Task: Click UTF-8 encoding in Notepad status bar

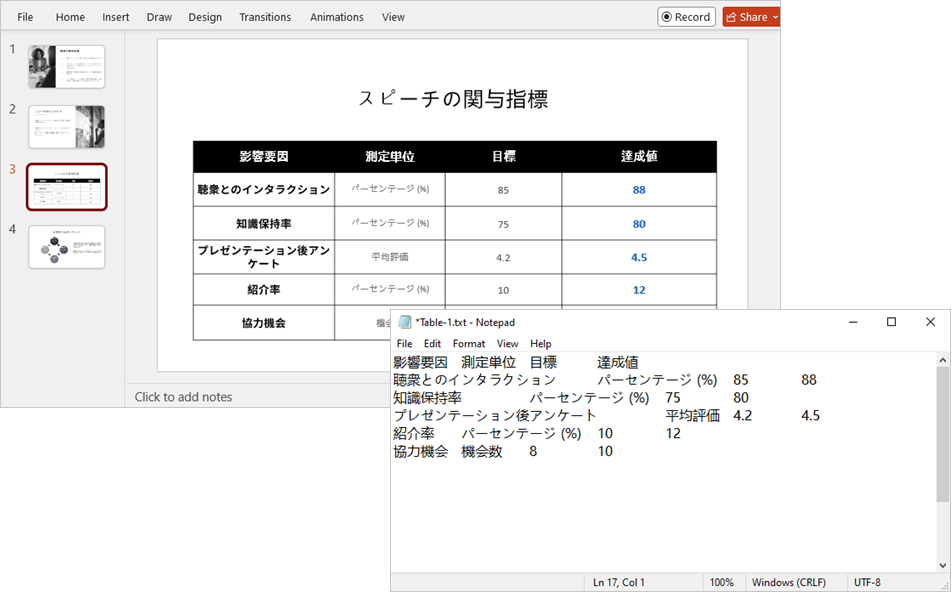Action: (x=867, y=582)
